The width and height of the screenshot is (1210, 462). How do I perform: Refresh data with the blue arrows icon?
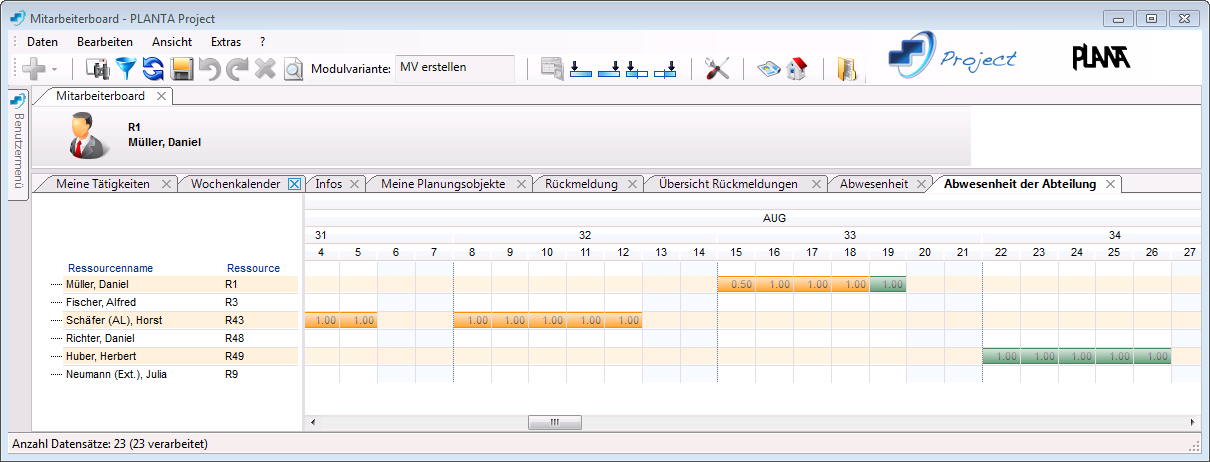[x=153, y=68]
